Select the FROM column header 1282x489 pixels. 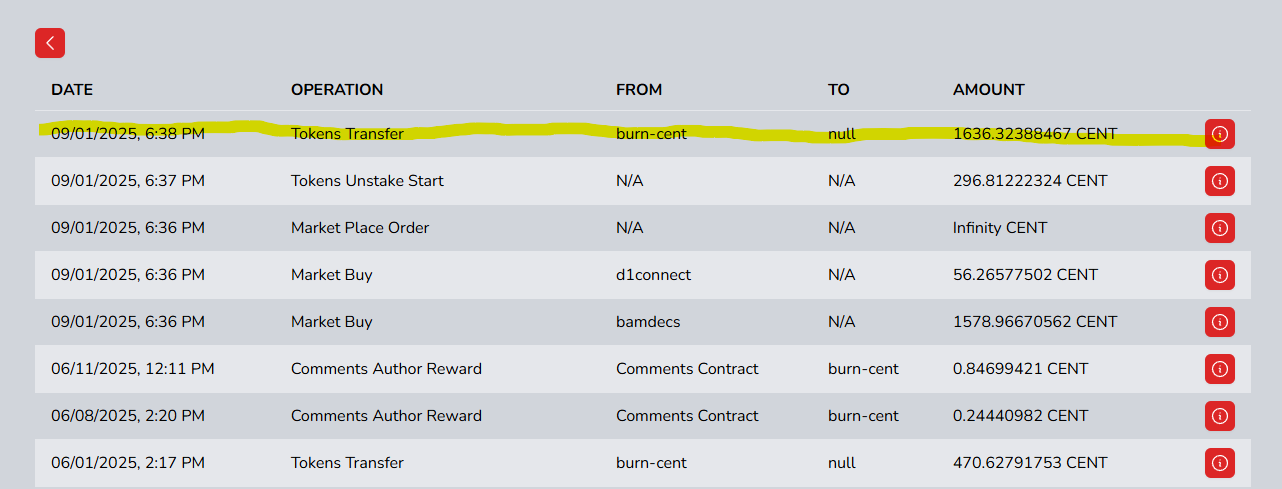pyautogui.click(x=639, y=90)
